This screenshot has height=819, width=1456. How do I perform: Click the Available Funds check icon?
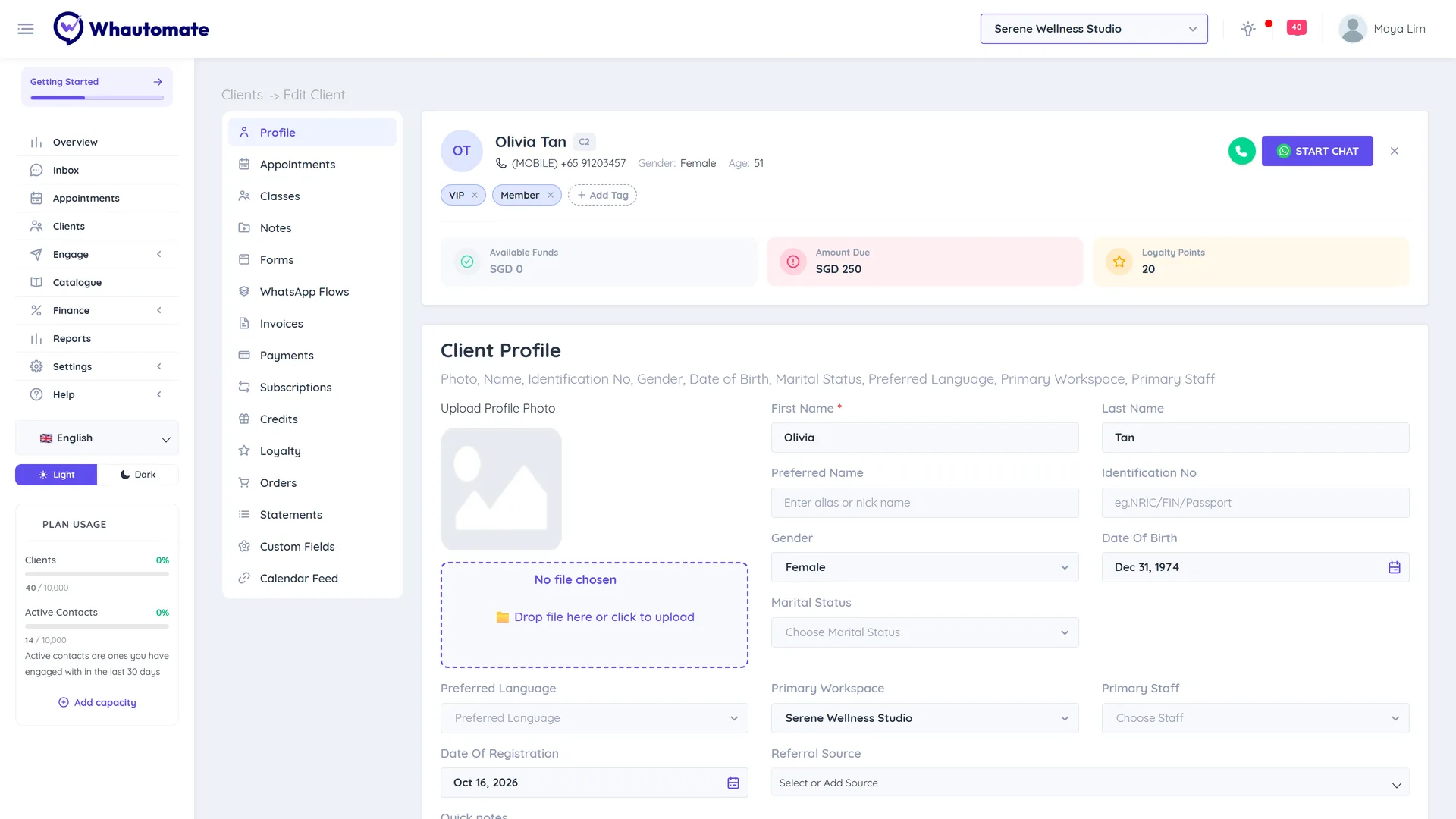tap(467, 262)
